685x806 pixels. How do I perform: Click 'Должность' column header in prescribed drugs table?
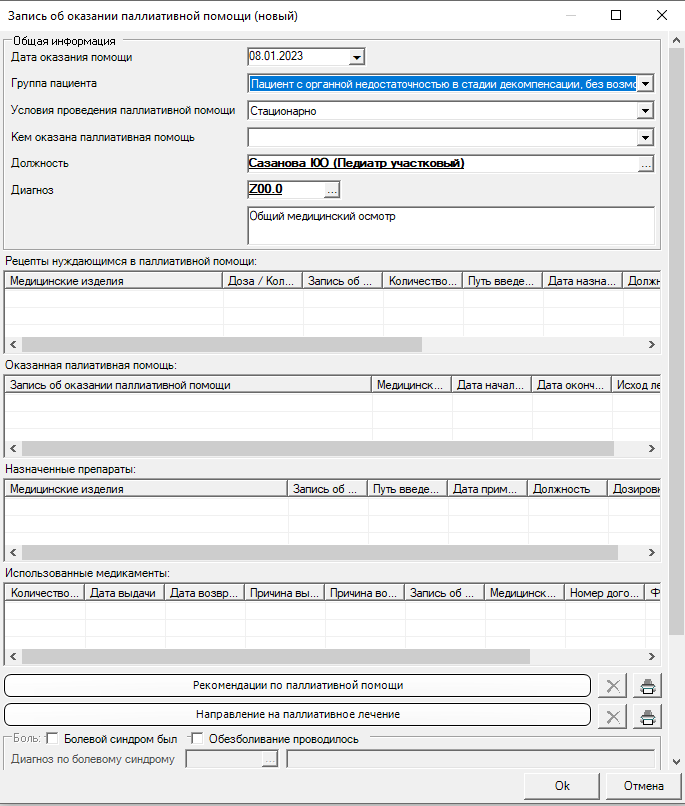pos(567,489)
